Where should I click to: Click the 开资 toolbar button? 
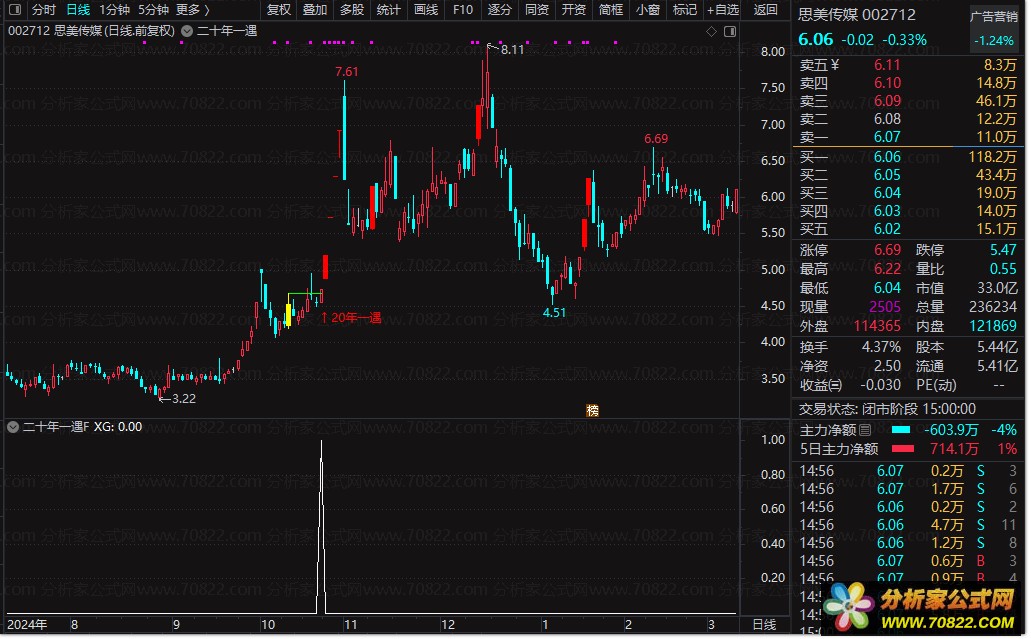(x=574, y=10)
